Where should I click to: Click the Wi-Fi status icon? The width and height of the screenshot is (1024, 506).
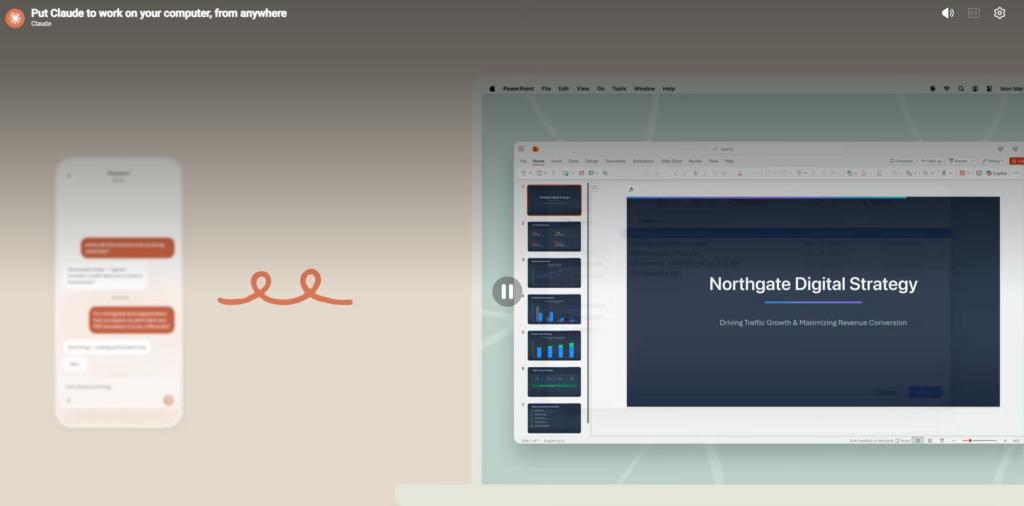(946, 89)
